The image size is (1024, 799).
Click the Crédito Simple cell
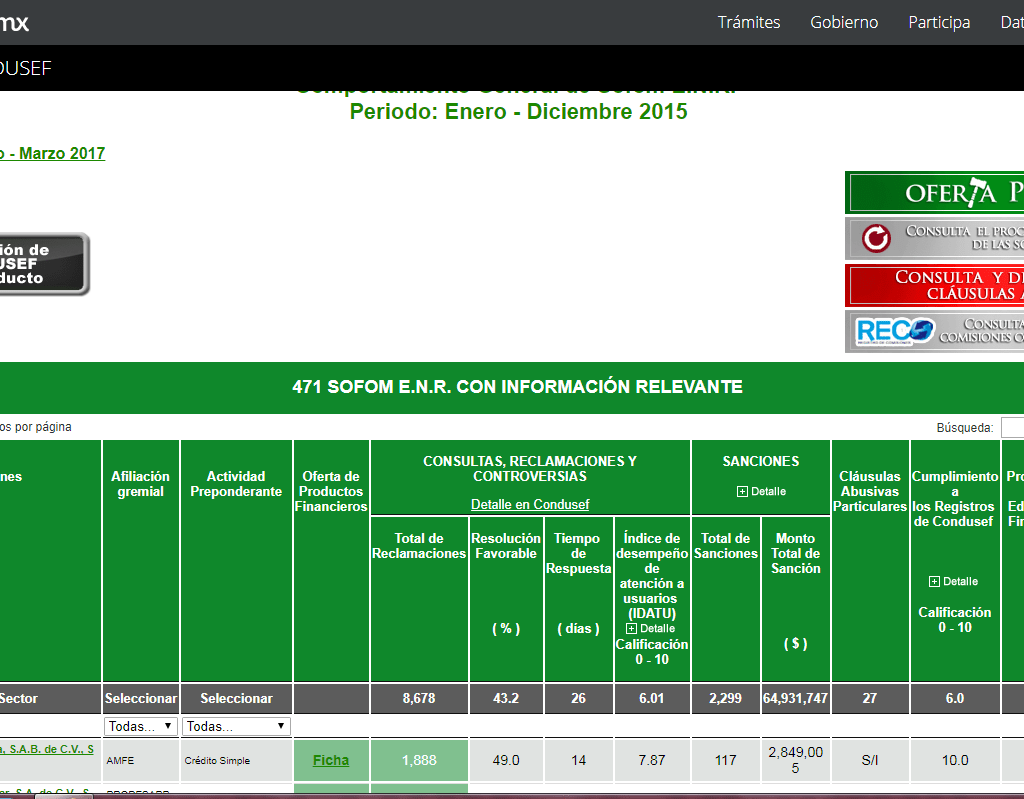(236, 760)
